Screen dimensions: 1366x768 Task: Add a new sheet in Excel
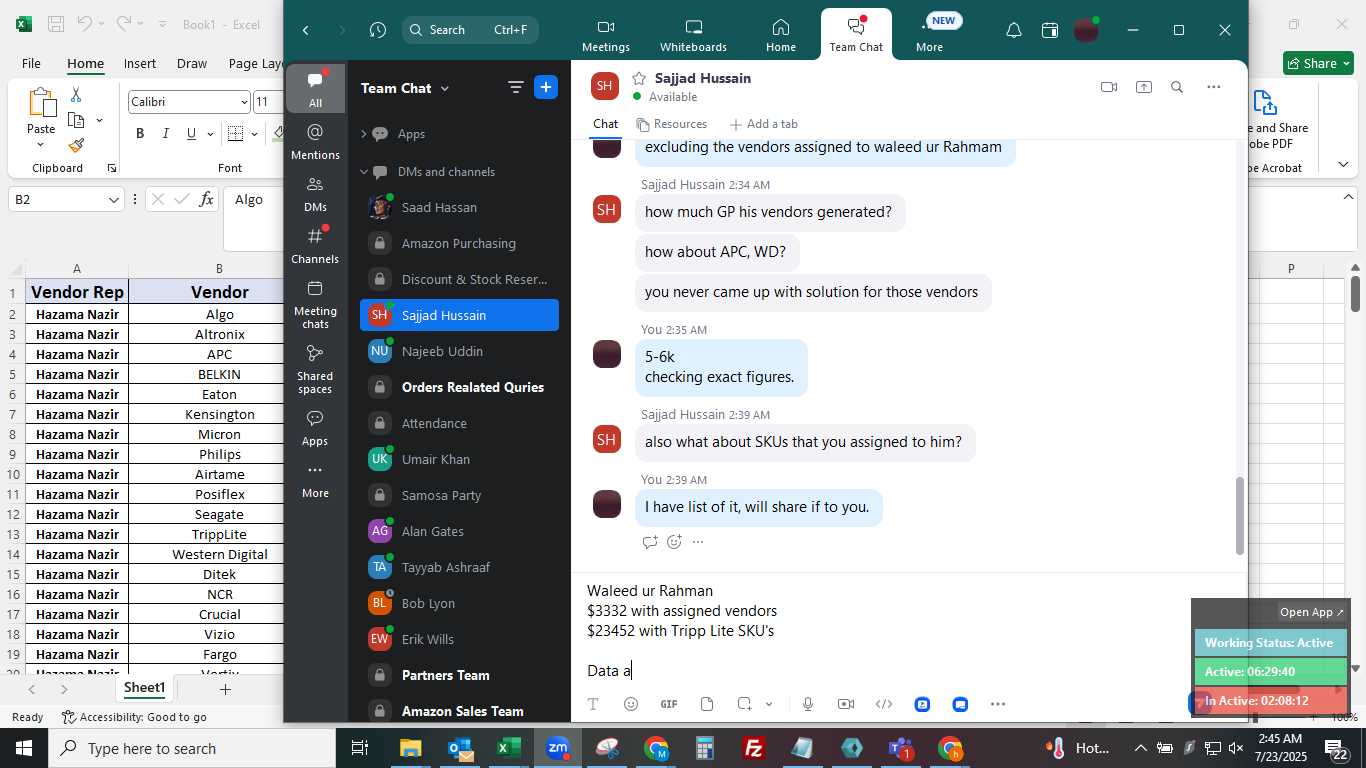225,689
